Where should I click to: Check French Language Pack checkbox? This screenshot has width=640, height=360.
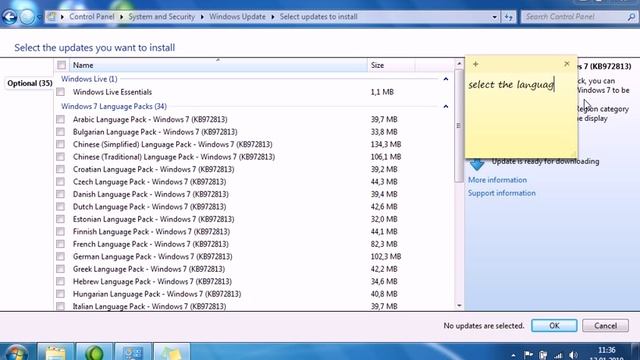[x=61, y=244]
